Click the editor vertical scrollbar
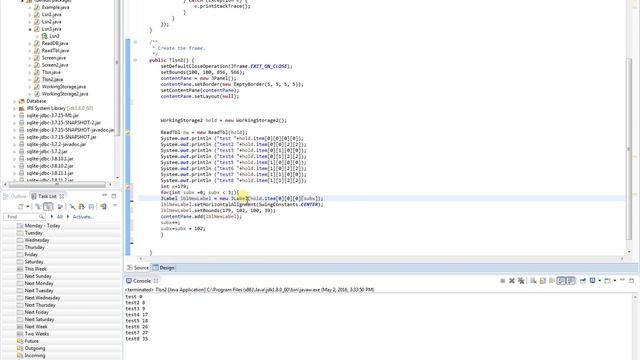 (x=629, y=149)
